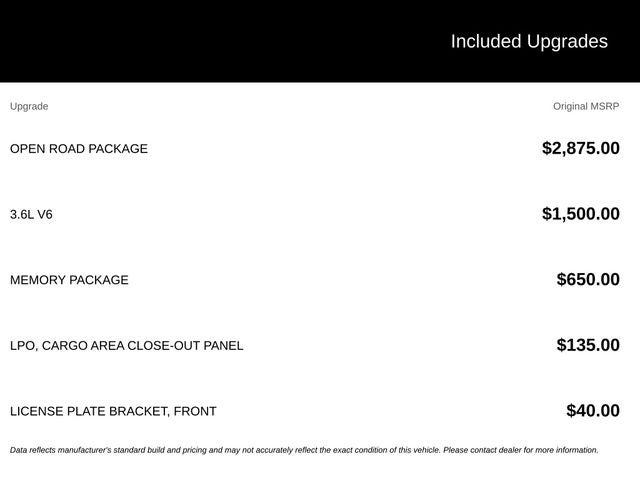Click 'Please contact dealer' disclaimer sentence
Screen dimensions: 640x480
(521, 450)
